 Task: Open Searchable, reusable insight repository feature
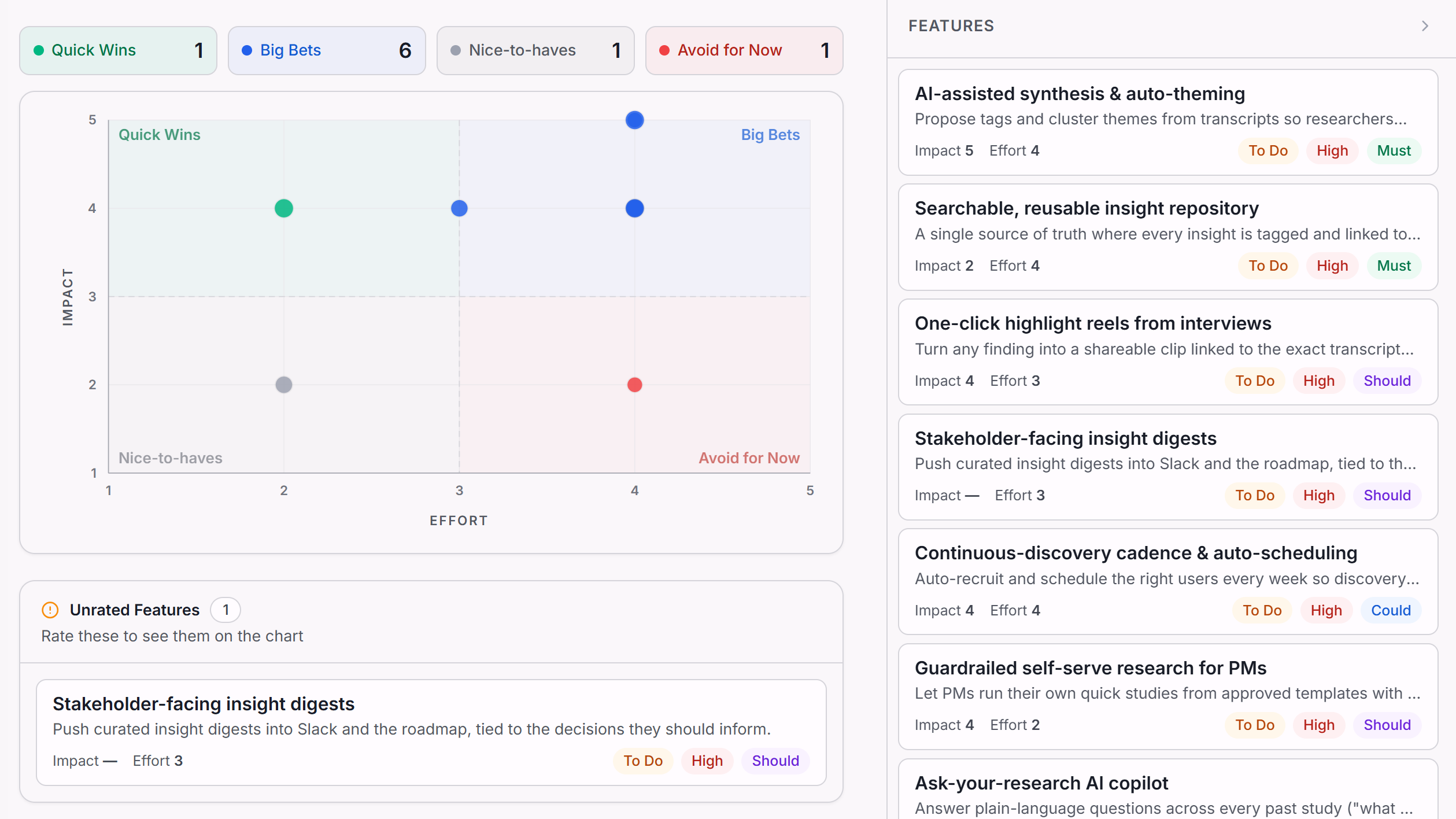(x=1168, y=237)
